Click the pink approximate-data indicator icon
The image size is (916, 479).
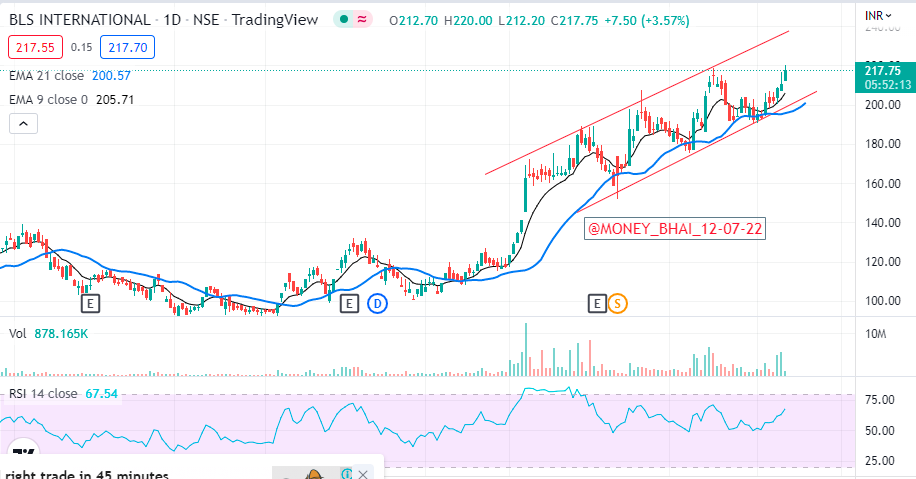click(x=362, y=19)
